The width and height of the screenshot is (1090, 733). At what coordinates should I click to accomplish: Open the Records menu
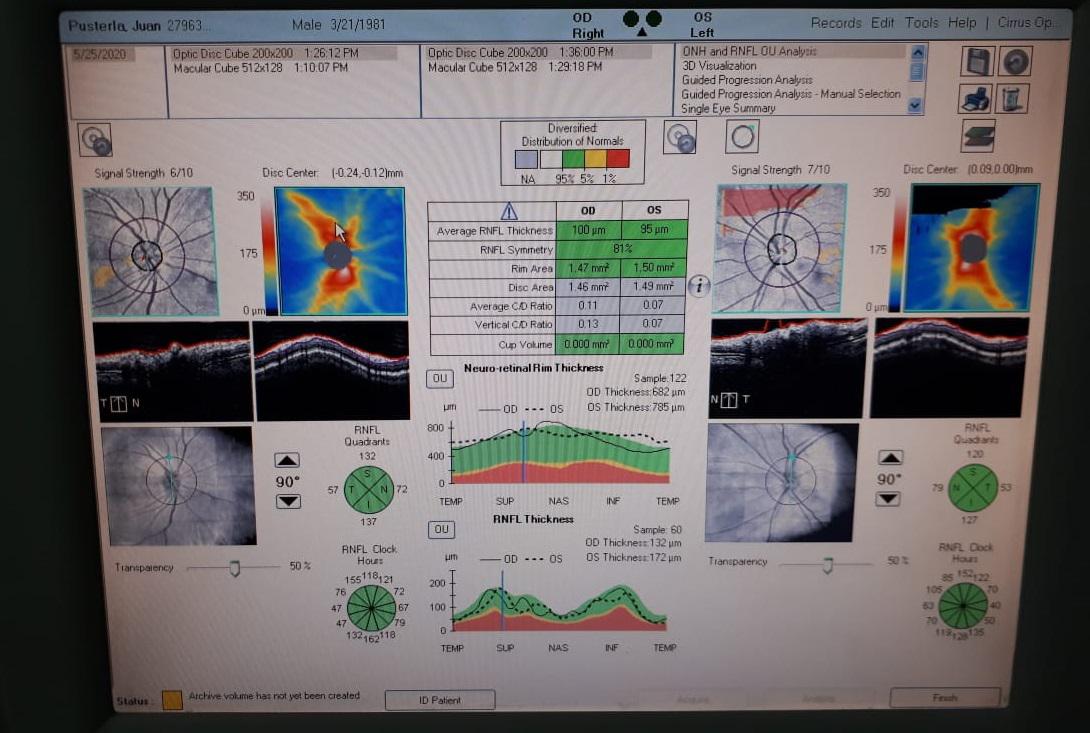(835, 23)
